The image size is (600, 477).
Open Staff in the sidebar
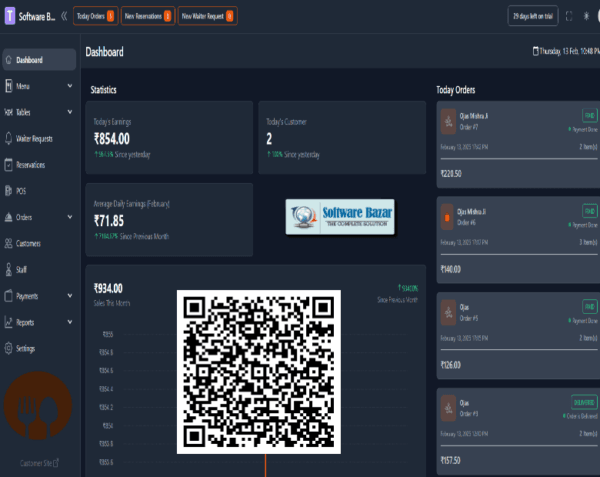(39, 270)
